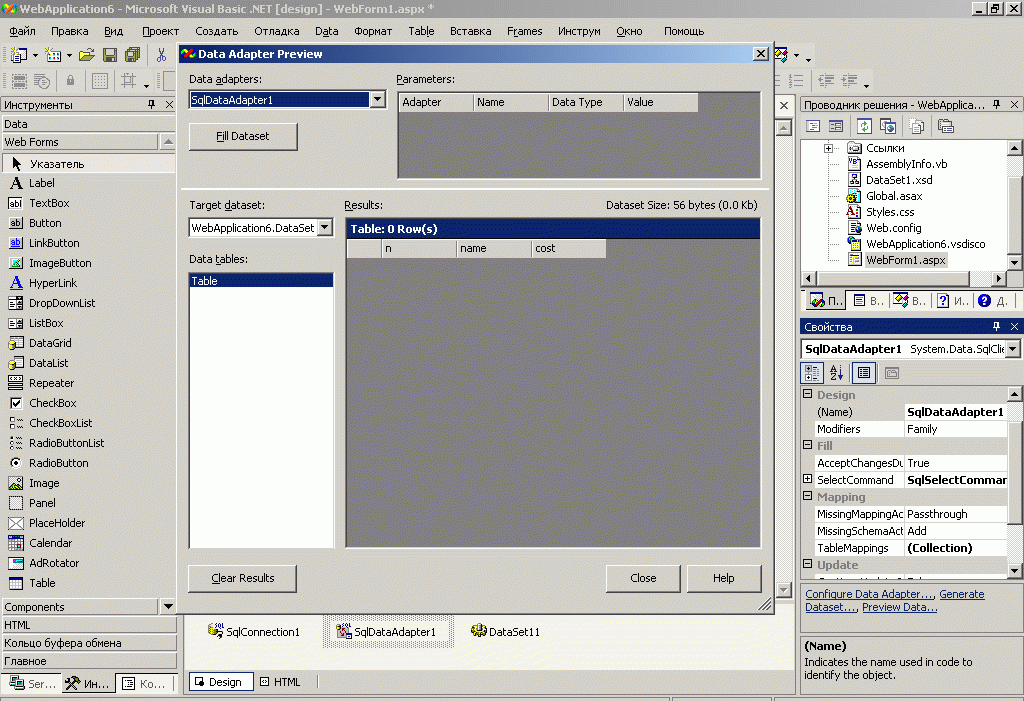
Task: Collapse the Design property category
Action: pos(808,394)
